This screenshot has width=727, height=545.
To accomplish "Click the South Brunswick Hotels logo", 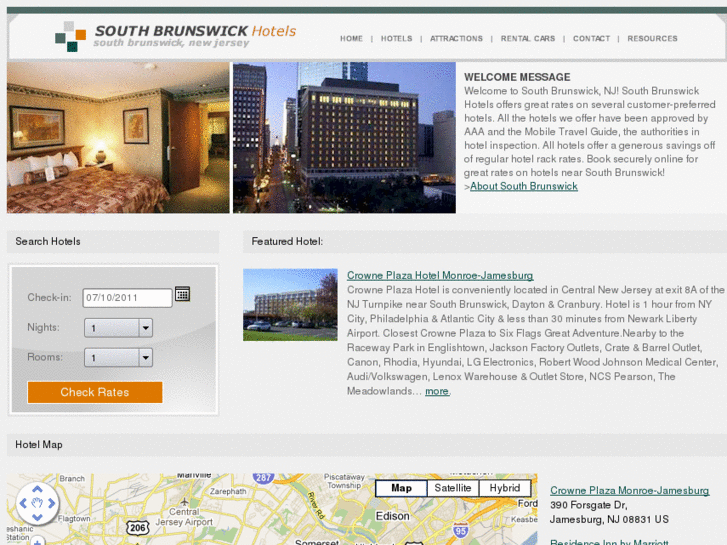I will tap(175, 36).
